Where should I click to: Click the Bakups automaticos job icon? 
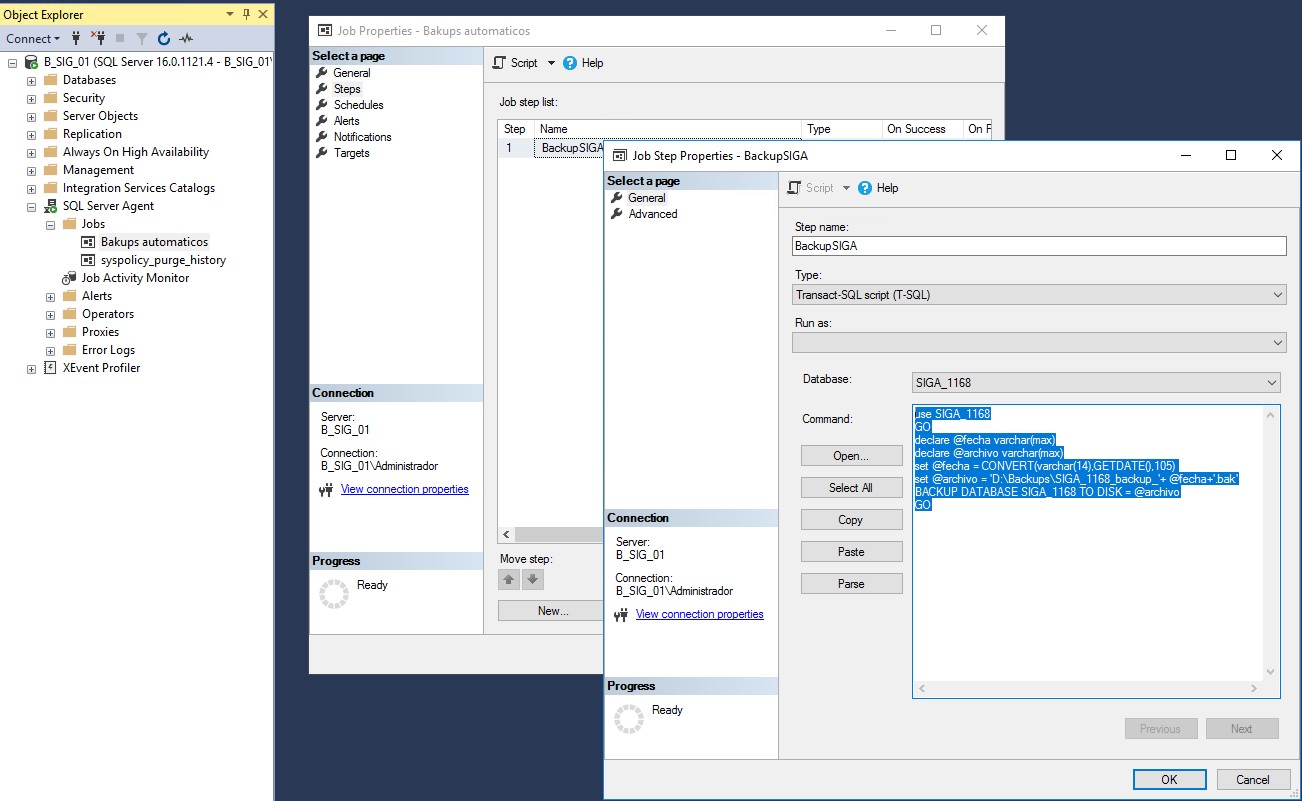(88, 242)
